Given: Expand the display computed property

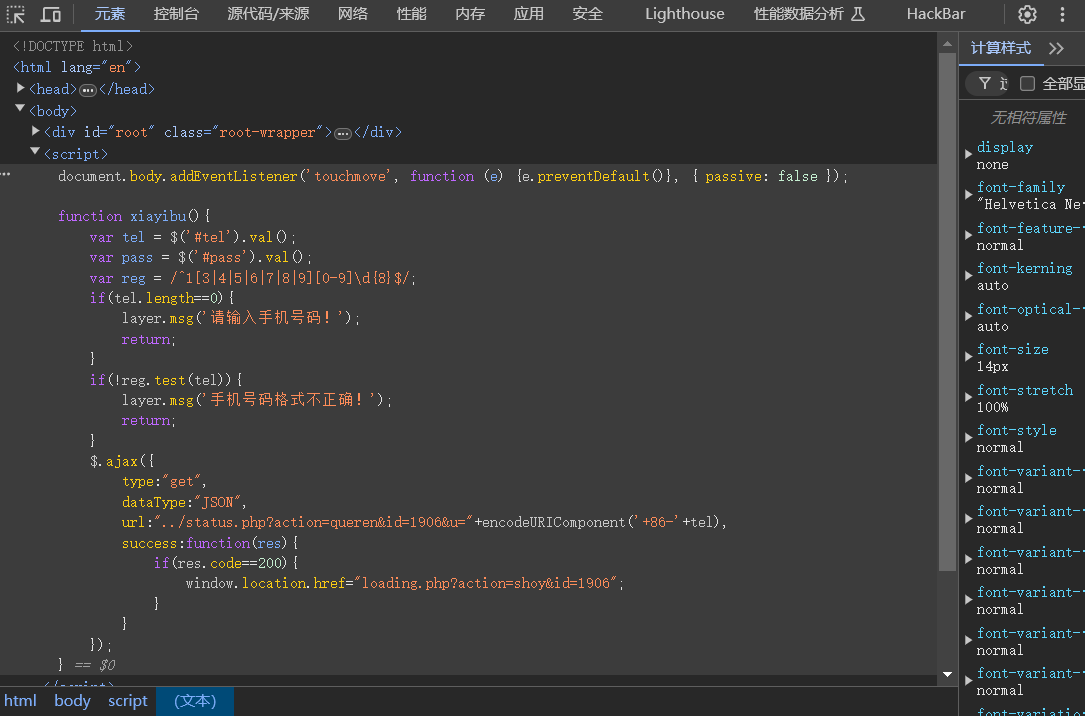Looking at the screenshot, I should point(968,155).
